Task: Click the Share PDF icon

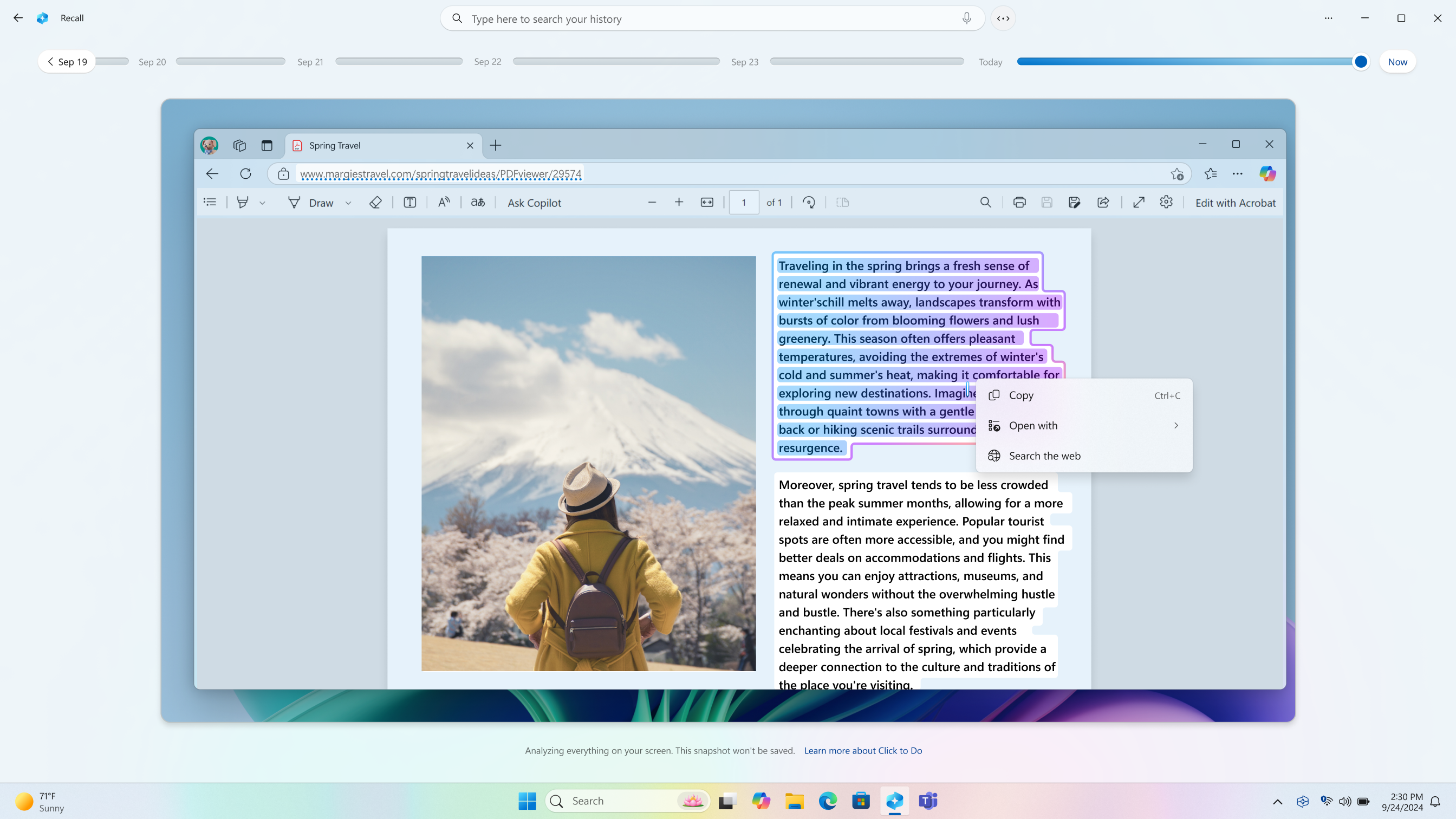Action: pyautogui.click(x=1103, y=202)
